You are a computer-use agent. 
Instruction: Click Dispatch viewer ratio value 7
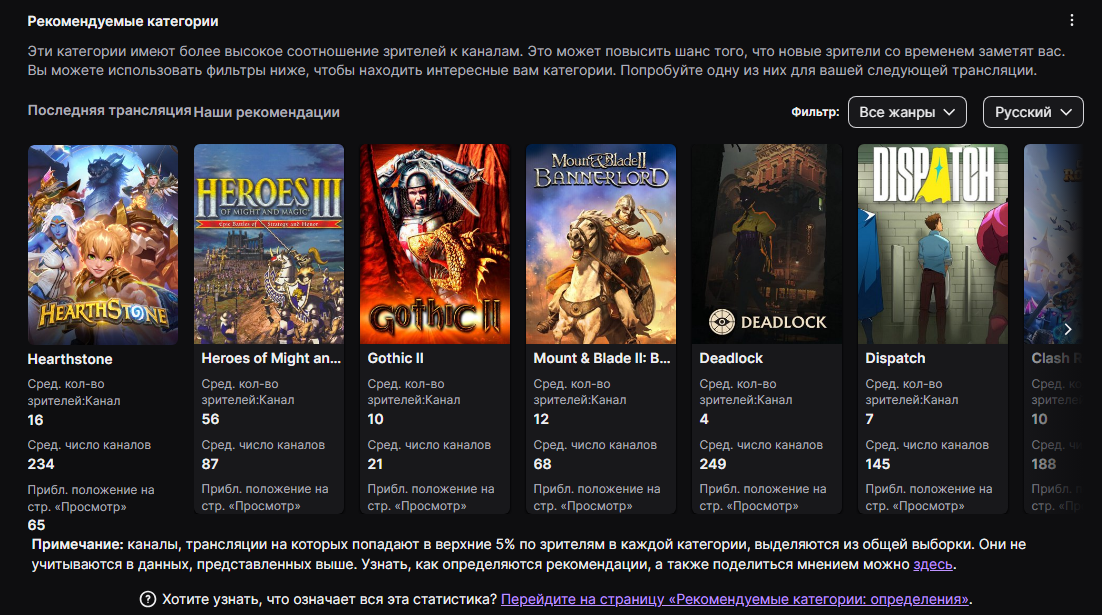pos(869,420)
